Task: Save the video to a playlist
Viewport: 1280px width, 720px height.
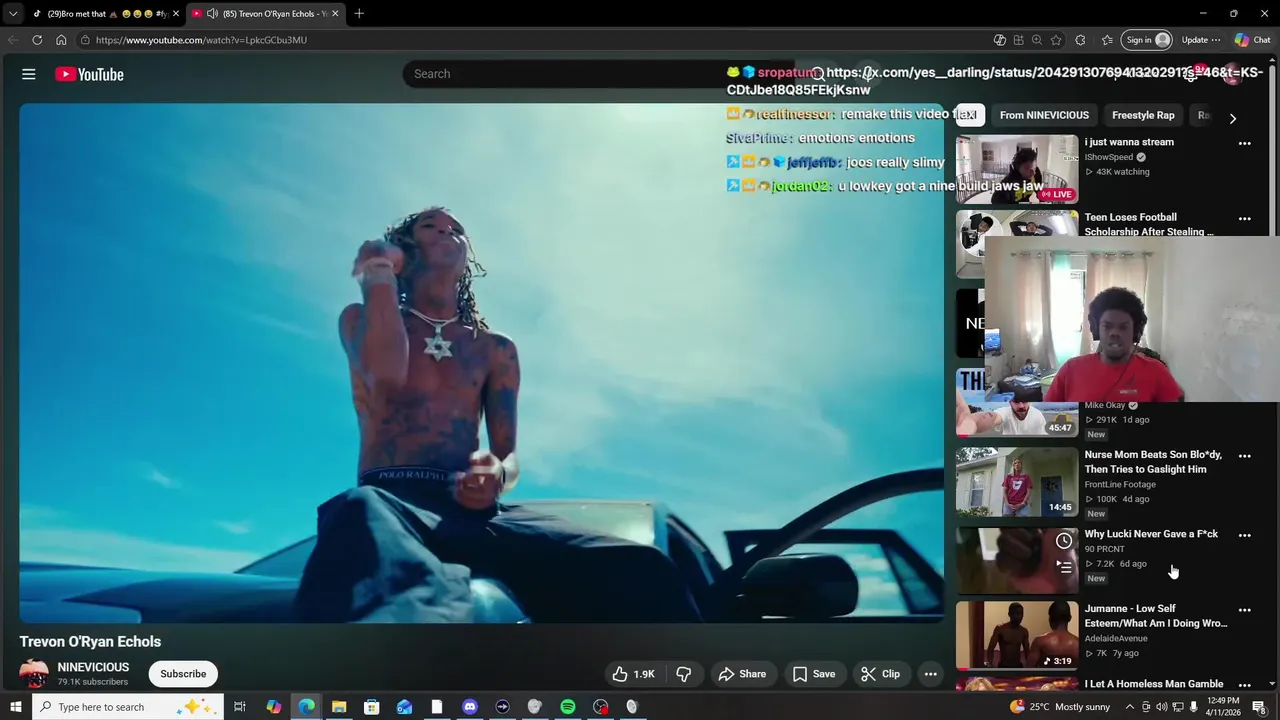Action: [x=814, y=674]
